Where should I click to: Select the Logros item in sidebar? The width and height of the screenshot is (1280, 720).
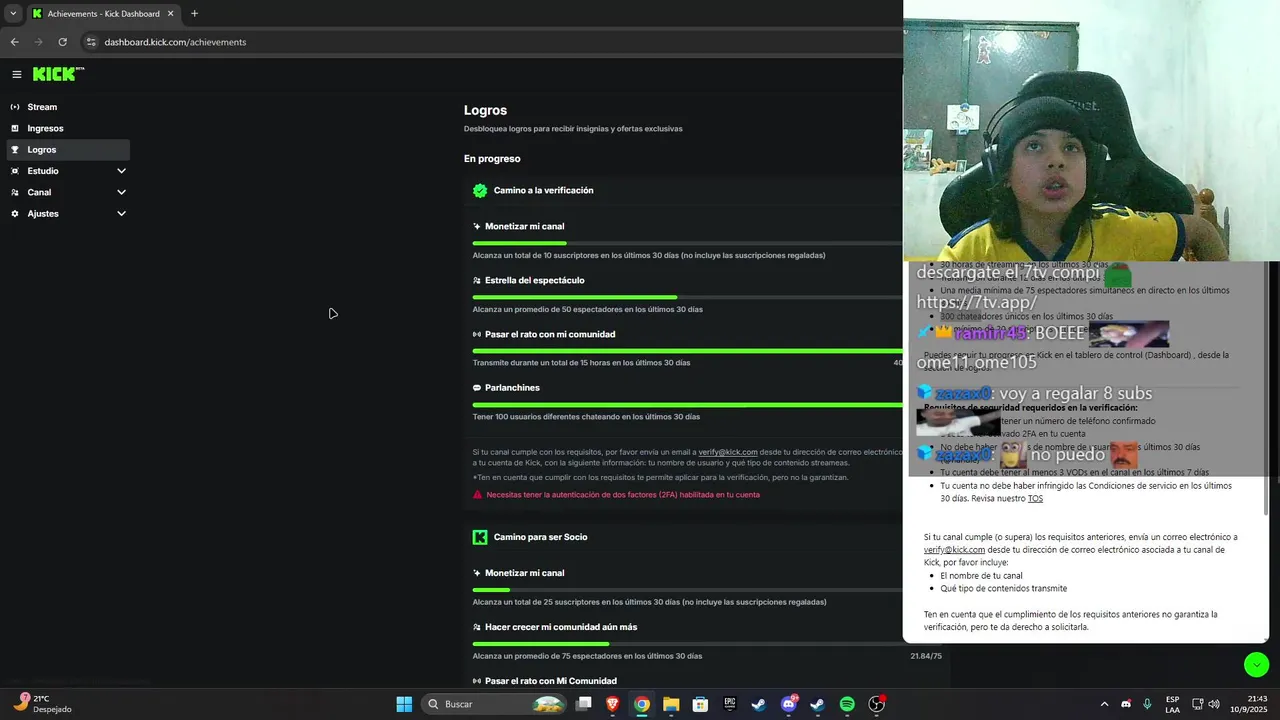(68, 150)
